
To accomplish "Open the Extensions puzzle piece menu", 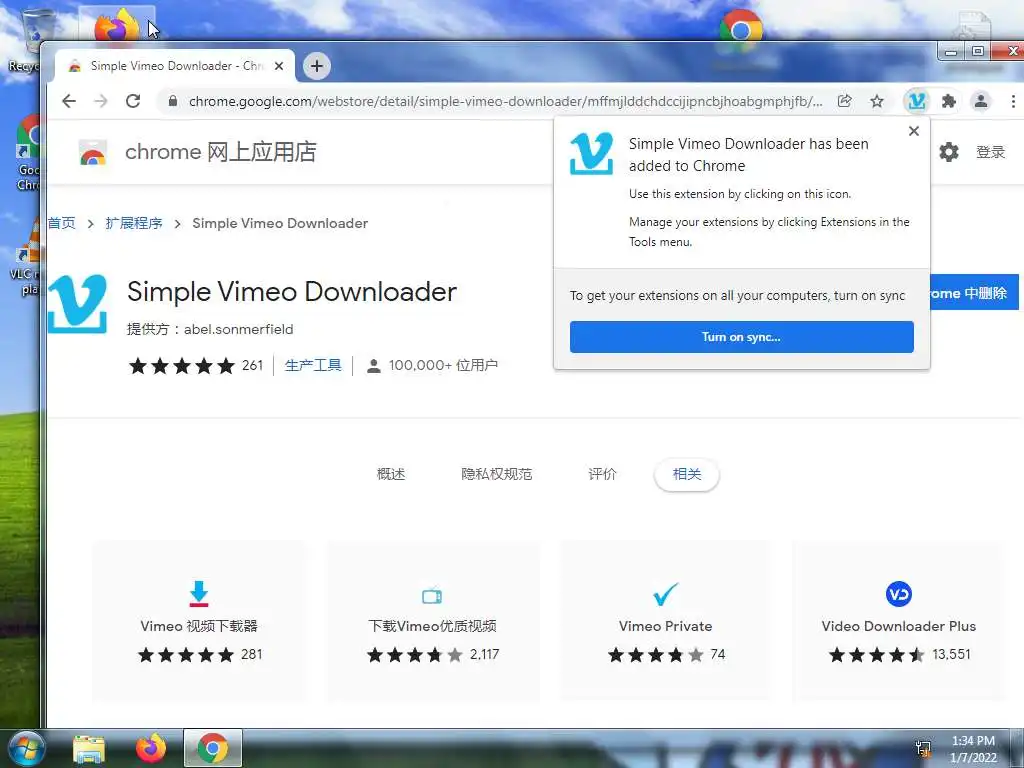I will (949, 101).
